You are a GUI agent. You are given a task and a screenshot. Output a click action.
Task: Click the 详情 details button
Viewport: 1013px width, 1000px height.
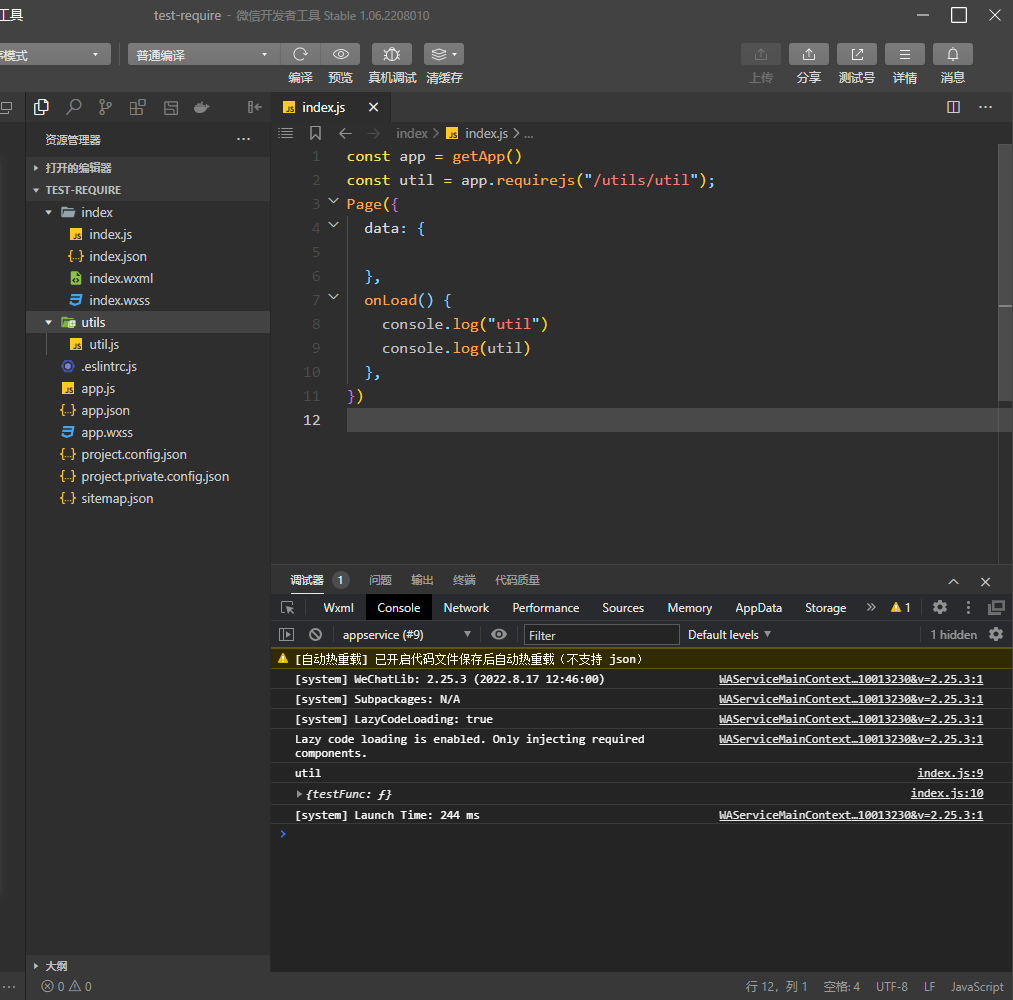(x=905, y=55)
